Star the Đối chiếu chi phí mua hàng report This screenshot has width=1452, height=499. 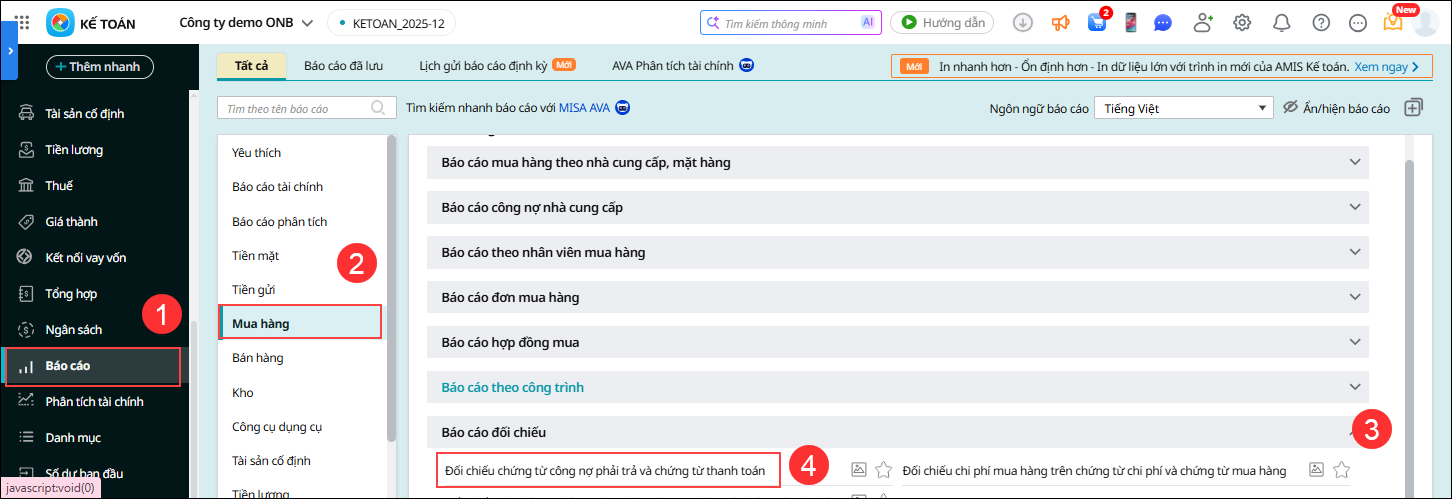[1342, 469]
